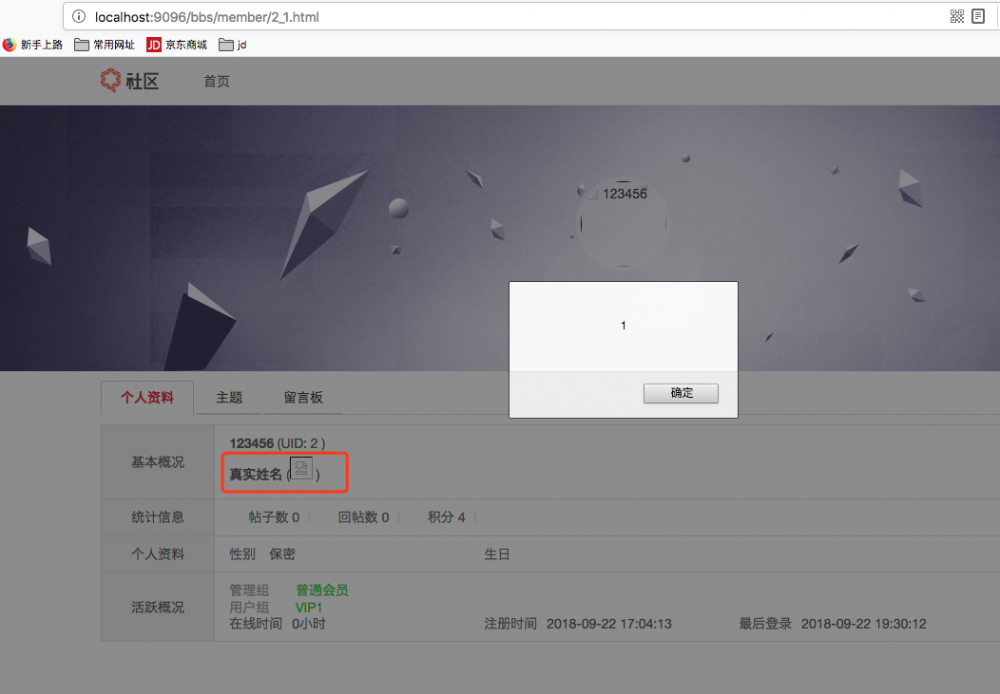Switch to the 主题 tab

pyautogui.click(x=229, y=397)
